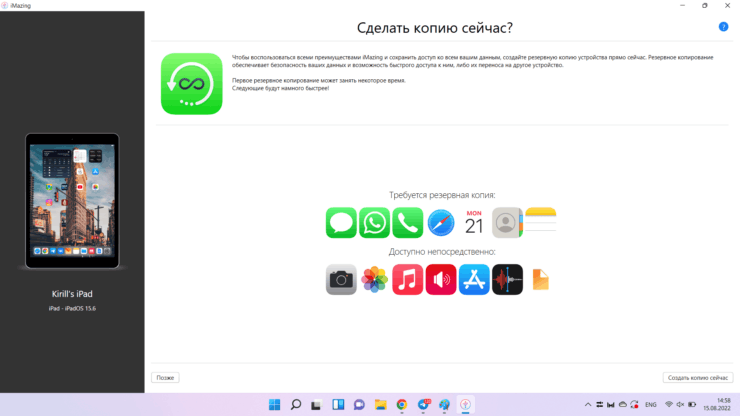The width and height of the screenshot is (740, 416).
Task: Click the Contacts icon
Action: [507, 222]
